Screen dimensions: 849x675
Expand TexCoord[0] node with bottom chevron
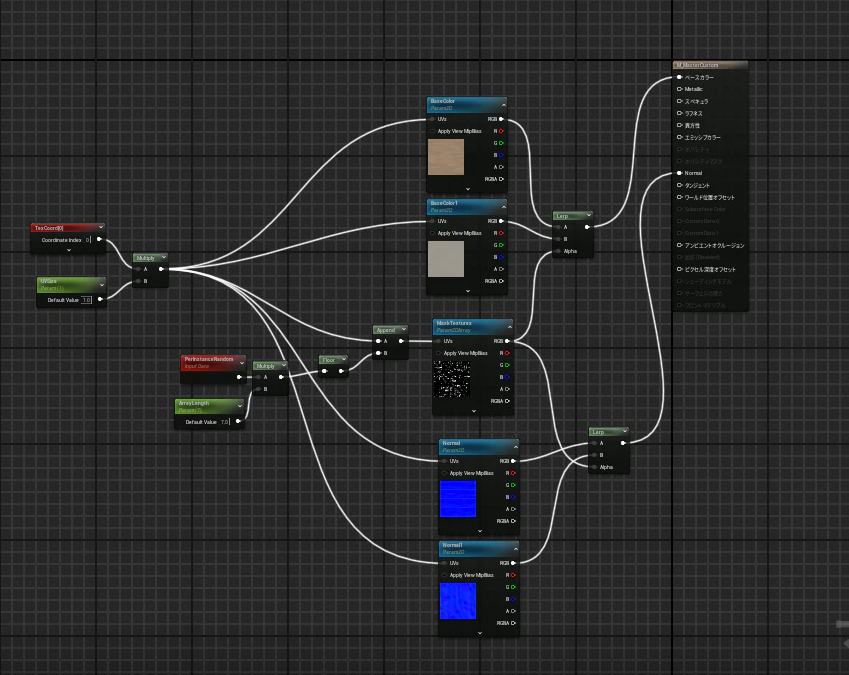pos(68,250)
